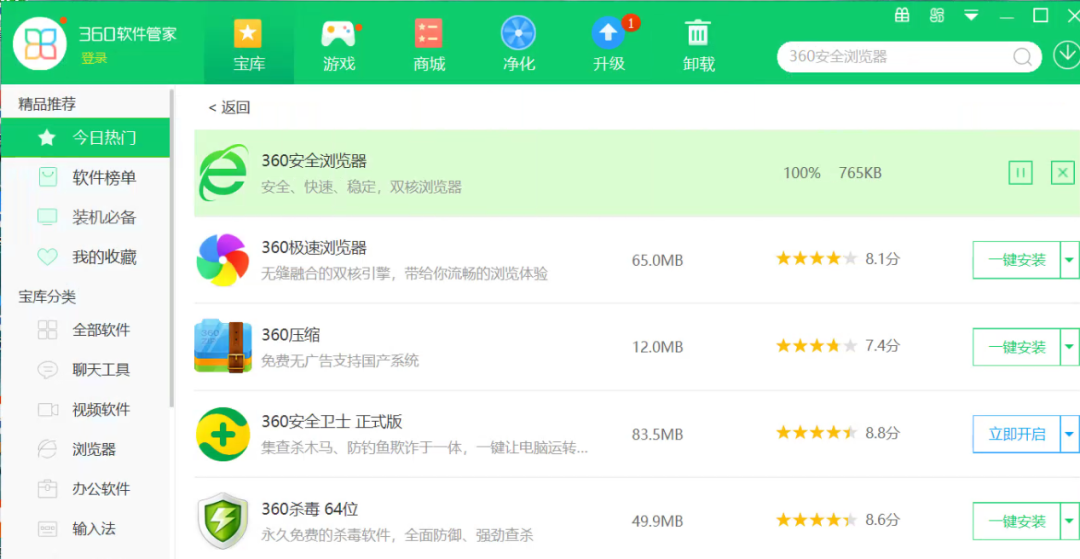Open the main menu dropdown triangle in title bar
The height and width of the screenshot is (559, 1080).
971,15
